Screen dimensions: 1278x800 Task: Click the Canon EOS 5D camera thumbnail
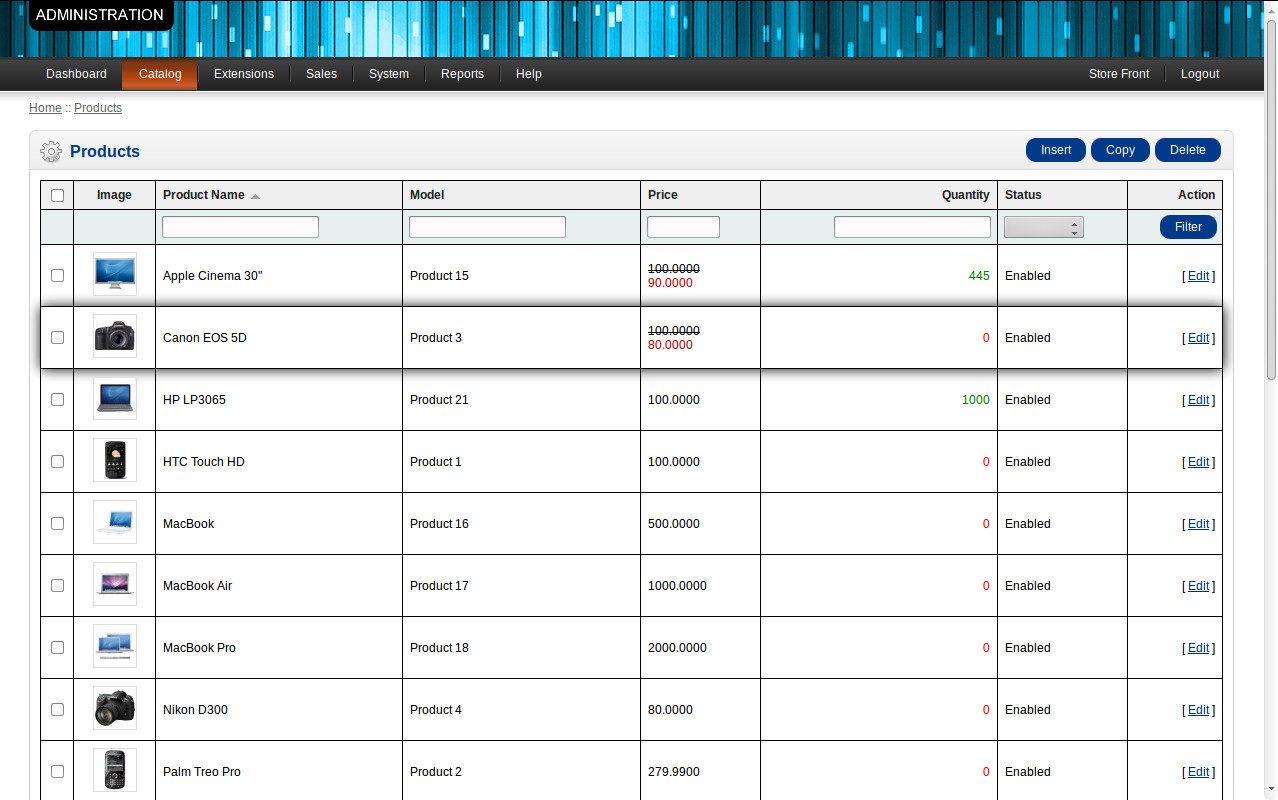click(114, 337)
